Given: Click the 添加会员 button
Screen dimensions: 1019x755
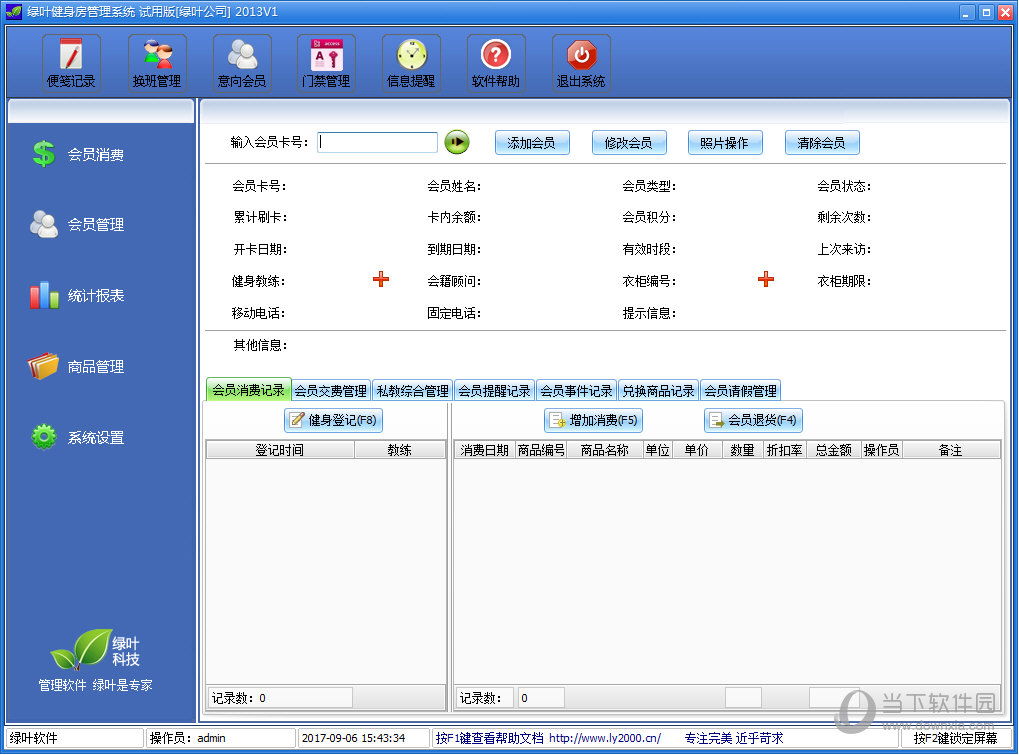Looking at the screenshot, I should coord(531,143).
